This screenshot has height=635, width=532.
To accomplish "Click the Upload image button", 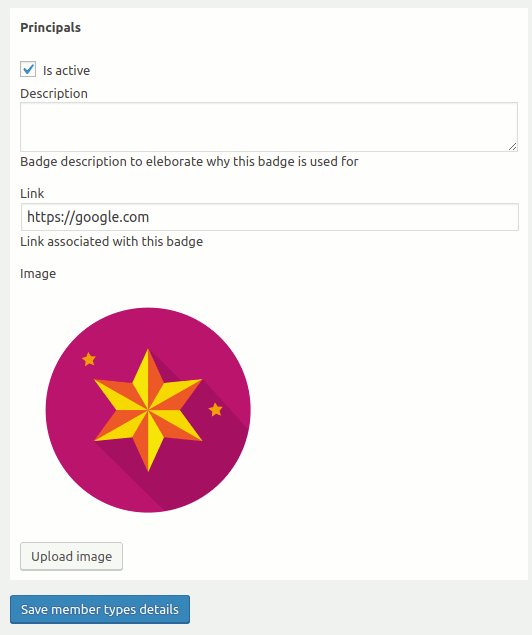I will click(x=72, y=556).
